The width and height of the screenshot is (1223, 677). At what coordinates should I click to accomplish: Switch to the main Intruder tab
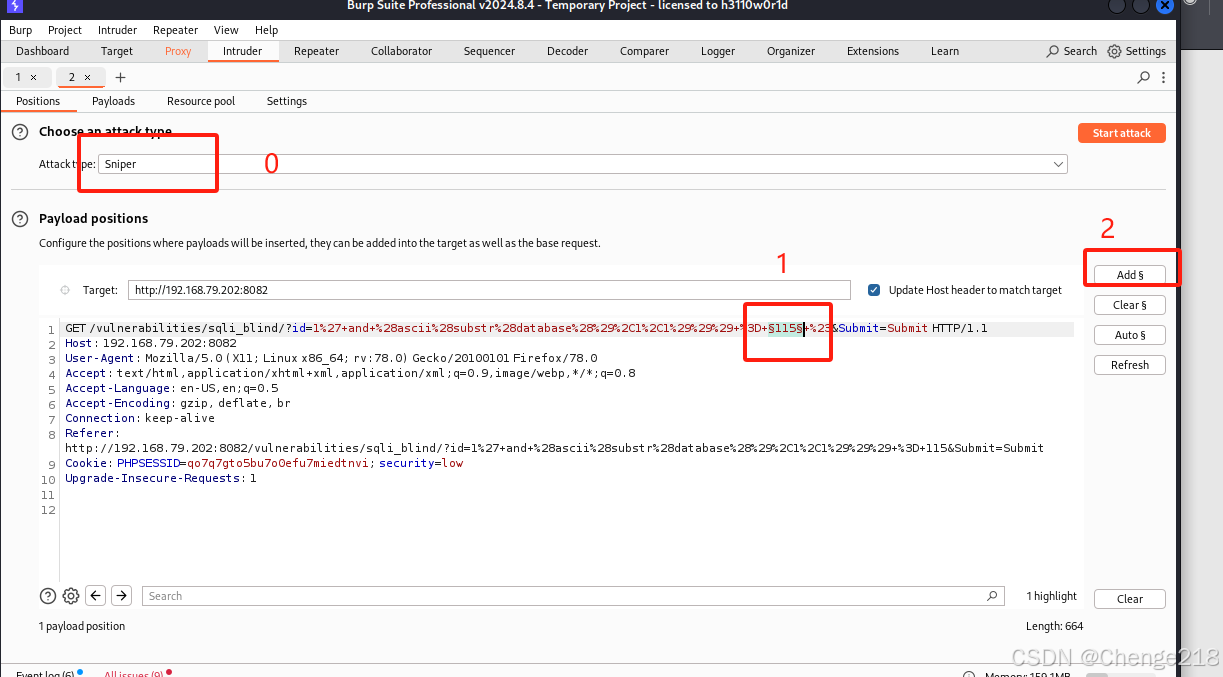pyautogui.click(x=242, y=51)
